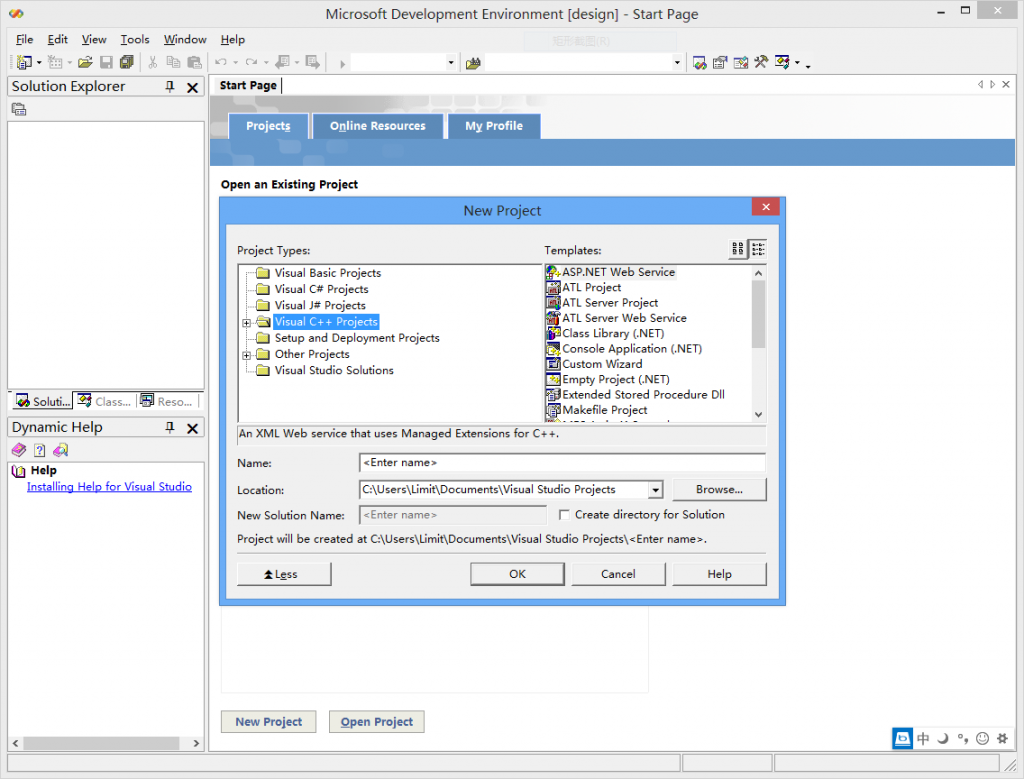Click the Toolbox hammer-and-wrench toolbar icon
Image resolution: width=1024 pixels, height=779 pixels.
click(760, 61)
